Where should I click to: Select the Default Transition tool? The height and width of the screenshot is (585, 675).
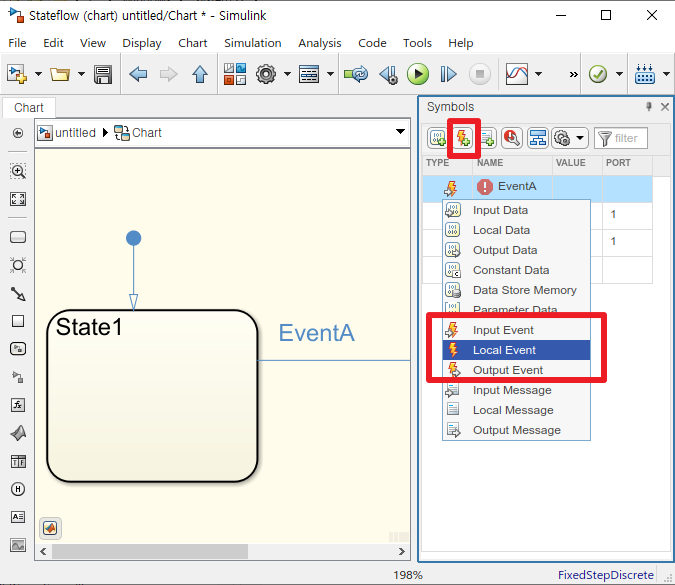18,294
